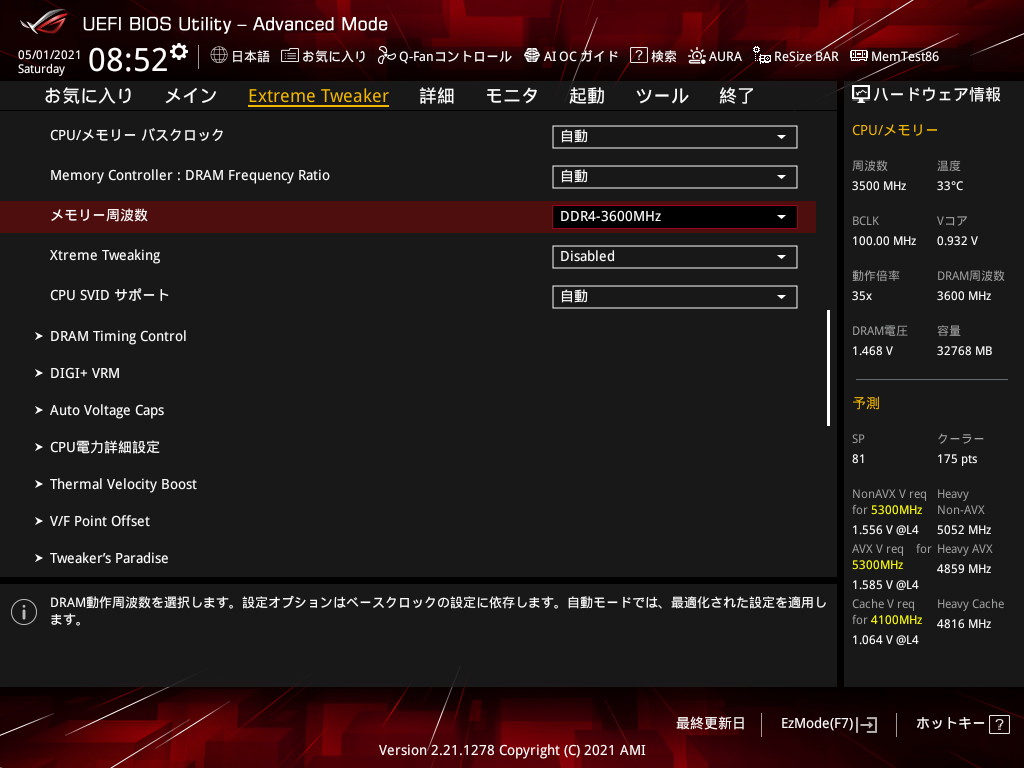Click the 08:52 clock display
The width and height of the screenshot is (1024, 768).
[x=128, y=59]
